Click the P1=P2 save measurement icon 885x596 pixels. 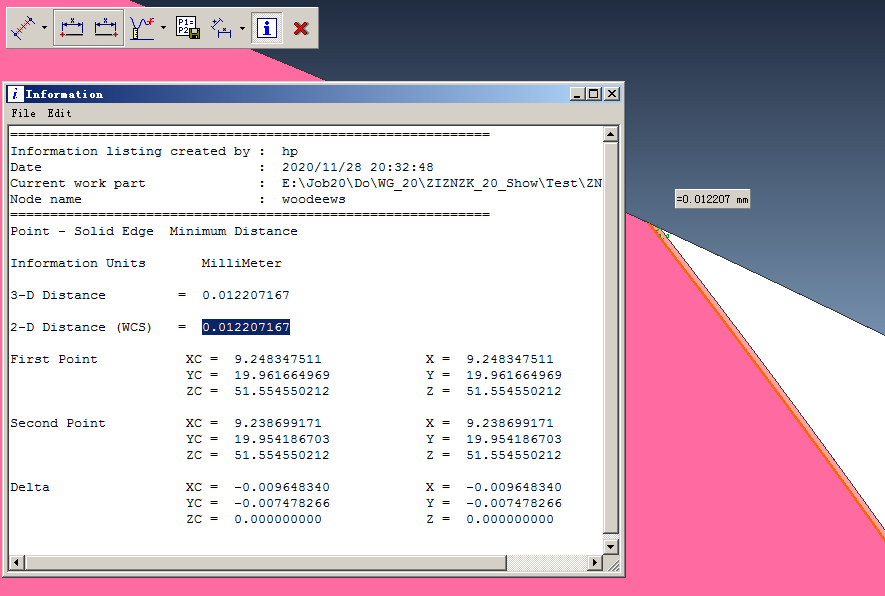click(188, 29)
